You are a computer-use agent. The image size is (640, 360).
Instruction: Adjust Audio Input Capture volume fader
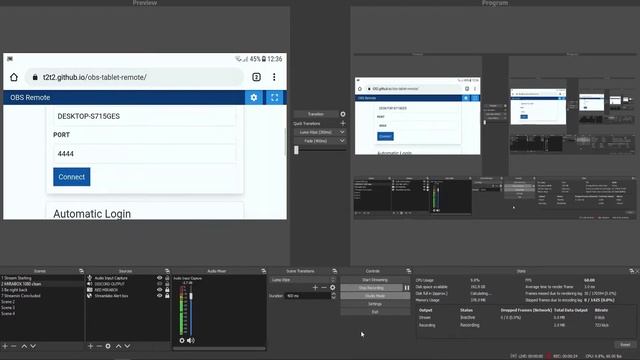tap(191, 296)
